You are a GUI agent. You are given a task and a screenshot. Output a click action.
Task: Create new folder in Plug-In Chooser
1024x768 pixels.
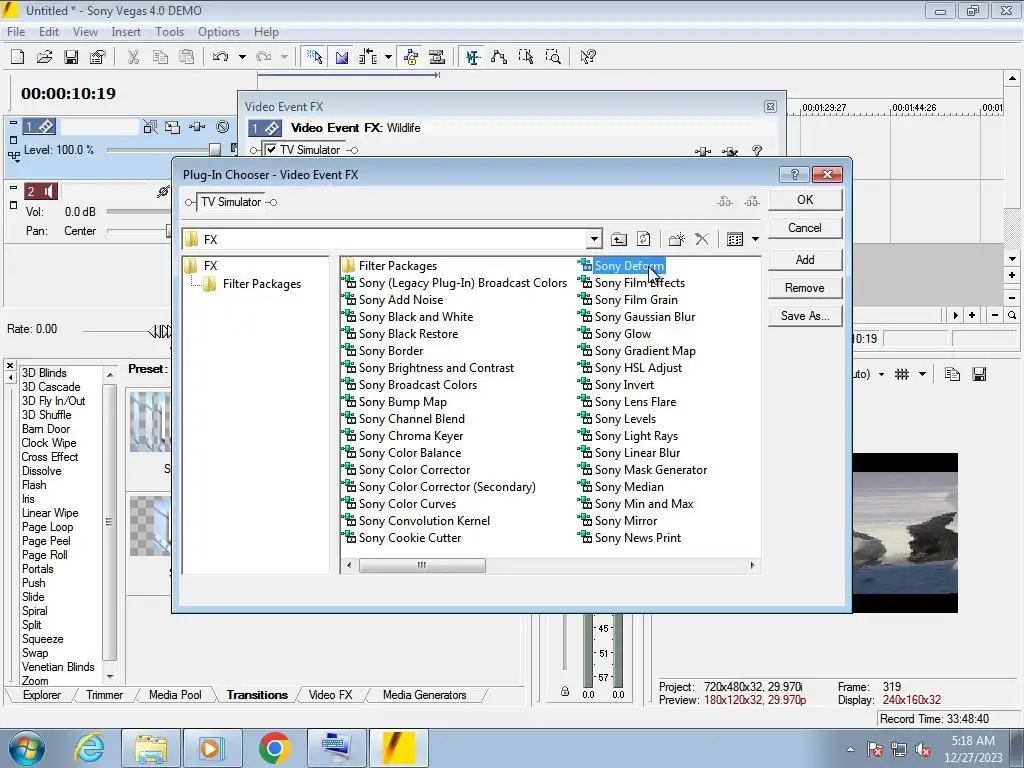pyautogui.click(x=677, y=239)
